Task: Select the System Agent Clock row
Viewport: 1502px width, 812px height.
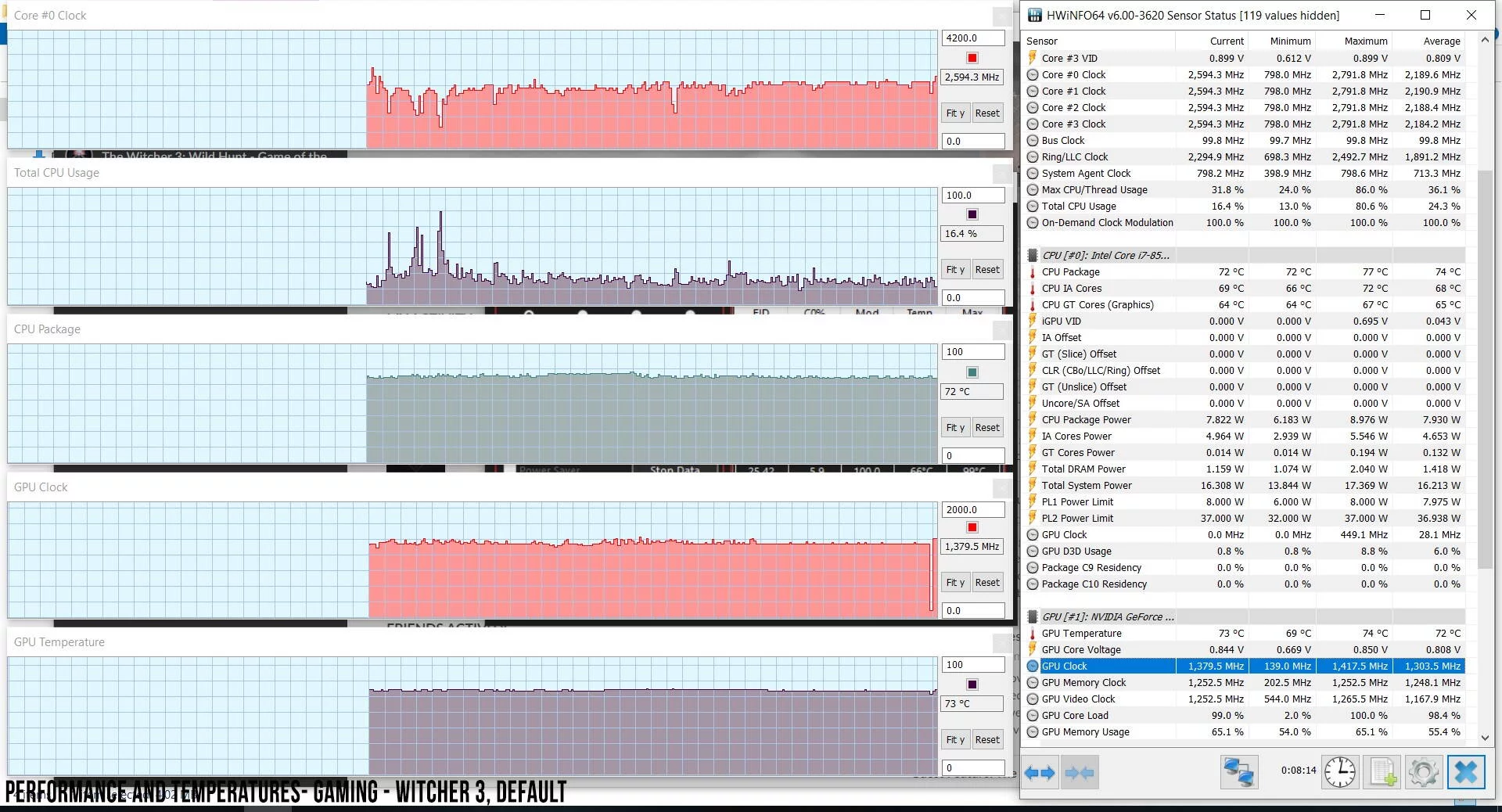Action: coord(1244,173)
